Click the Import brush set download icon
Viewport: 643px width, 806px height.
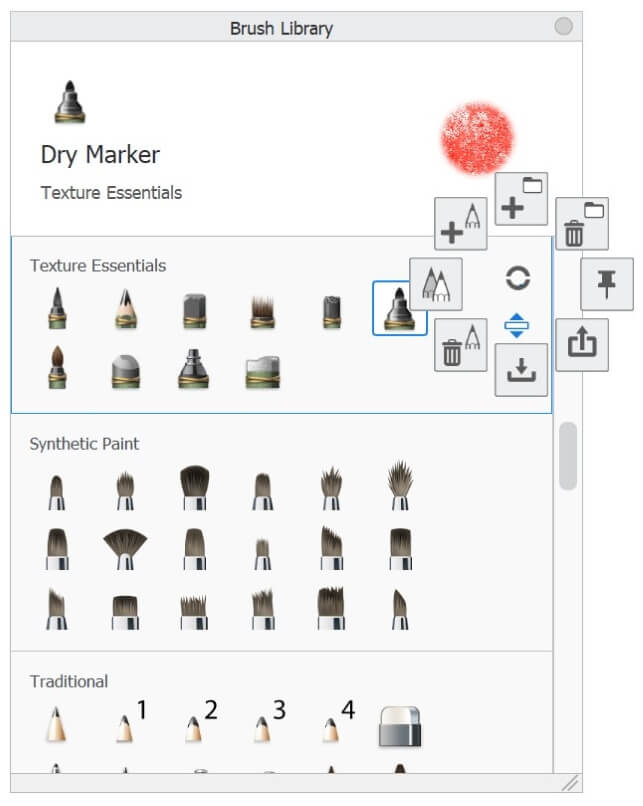(521, 370)
